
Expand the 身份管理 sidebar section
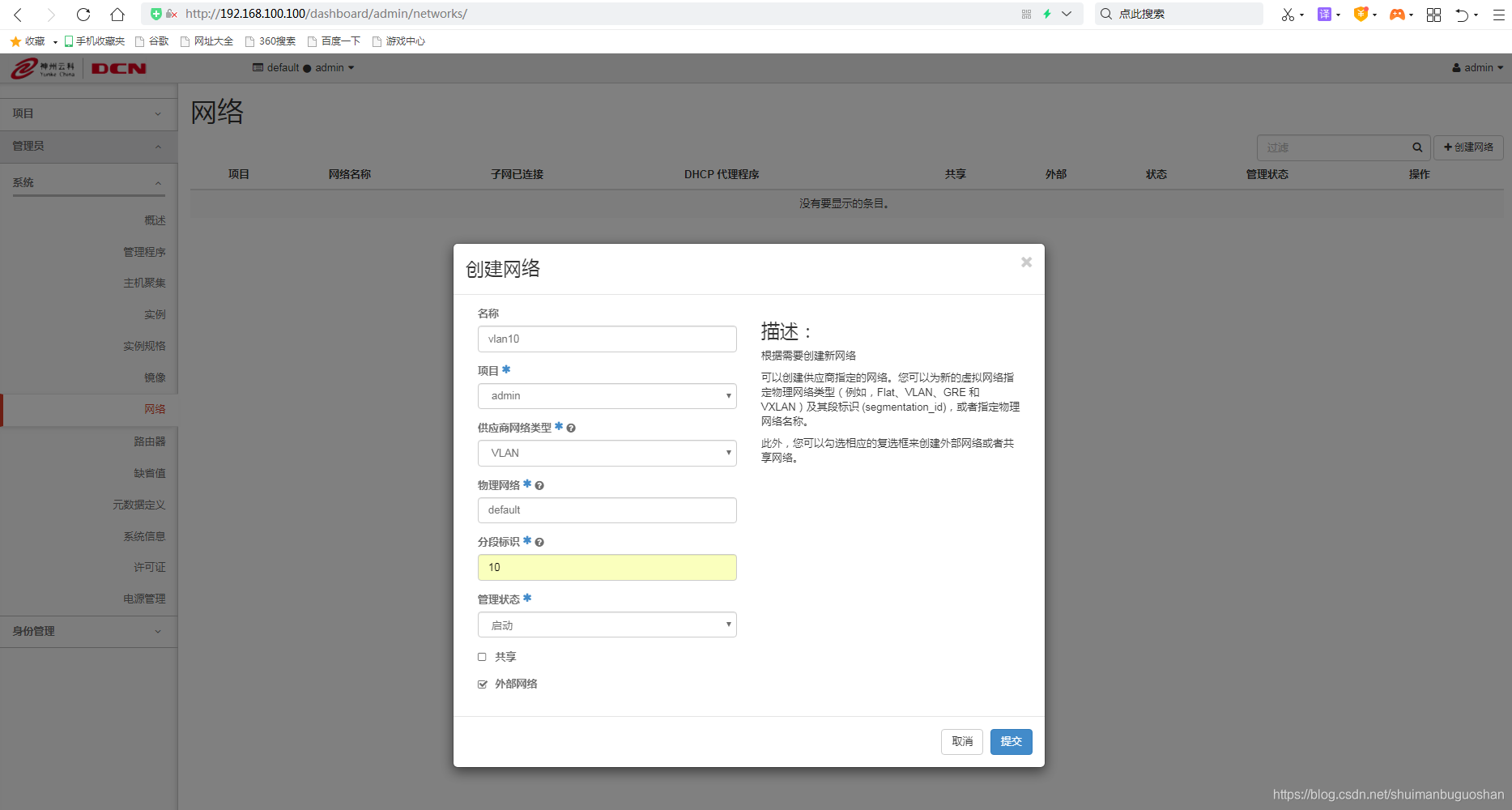(87, 631)
